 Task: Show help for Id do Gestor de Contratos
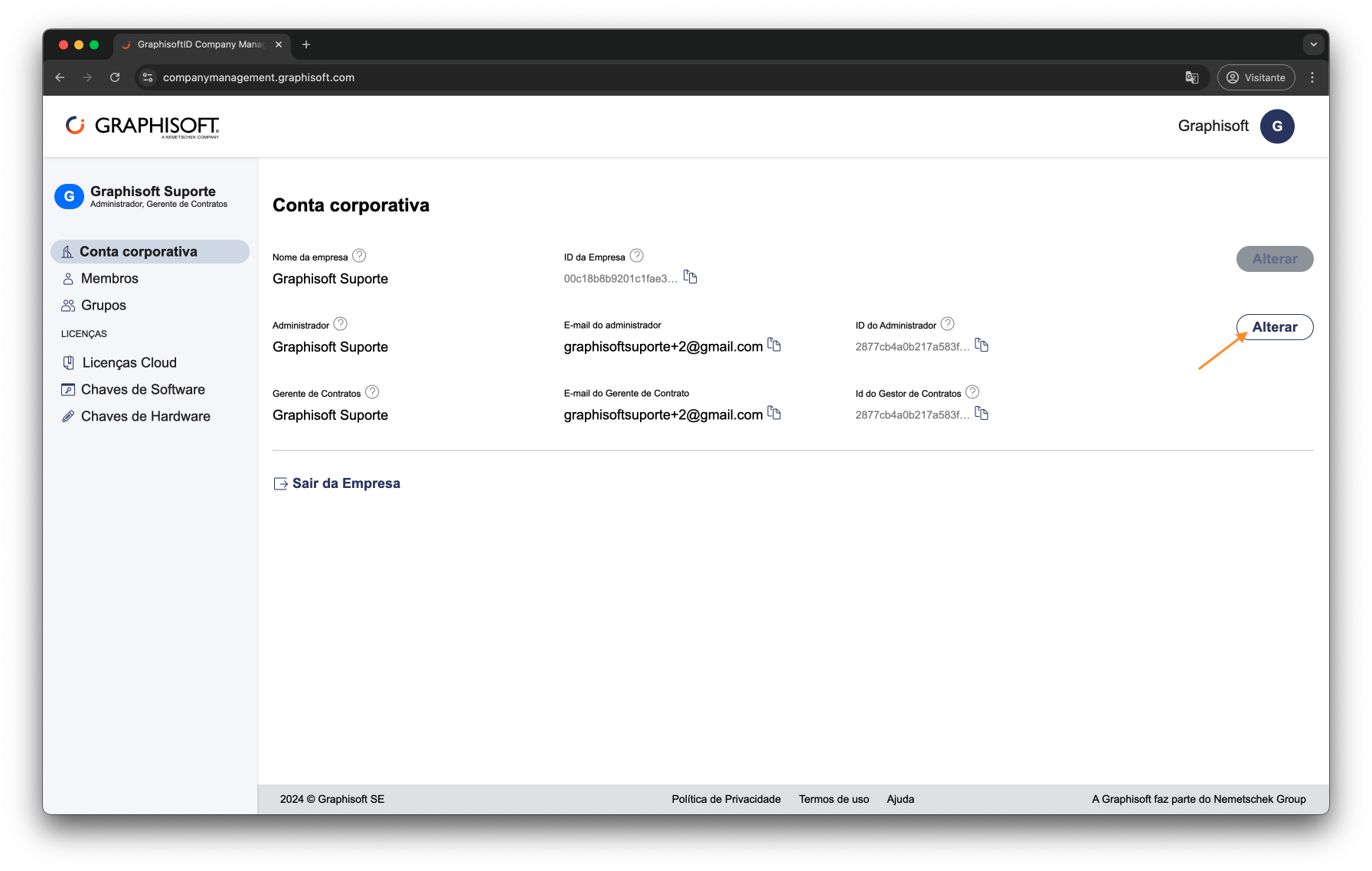[972, 392]
